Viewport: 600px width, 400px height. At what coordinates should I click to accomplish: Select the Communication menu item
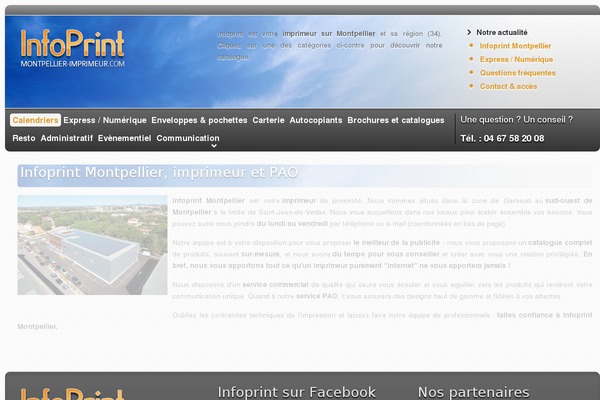188,138
